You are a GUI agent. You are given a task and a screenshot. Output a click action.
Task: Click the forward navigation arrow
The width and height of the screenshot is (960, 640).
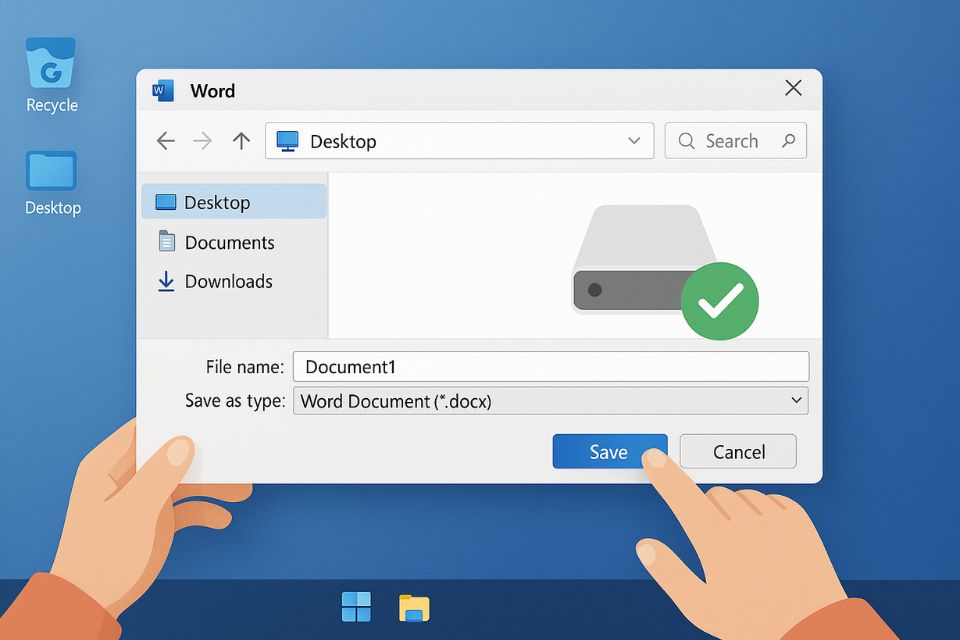tap(203, 141)
